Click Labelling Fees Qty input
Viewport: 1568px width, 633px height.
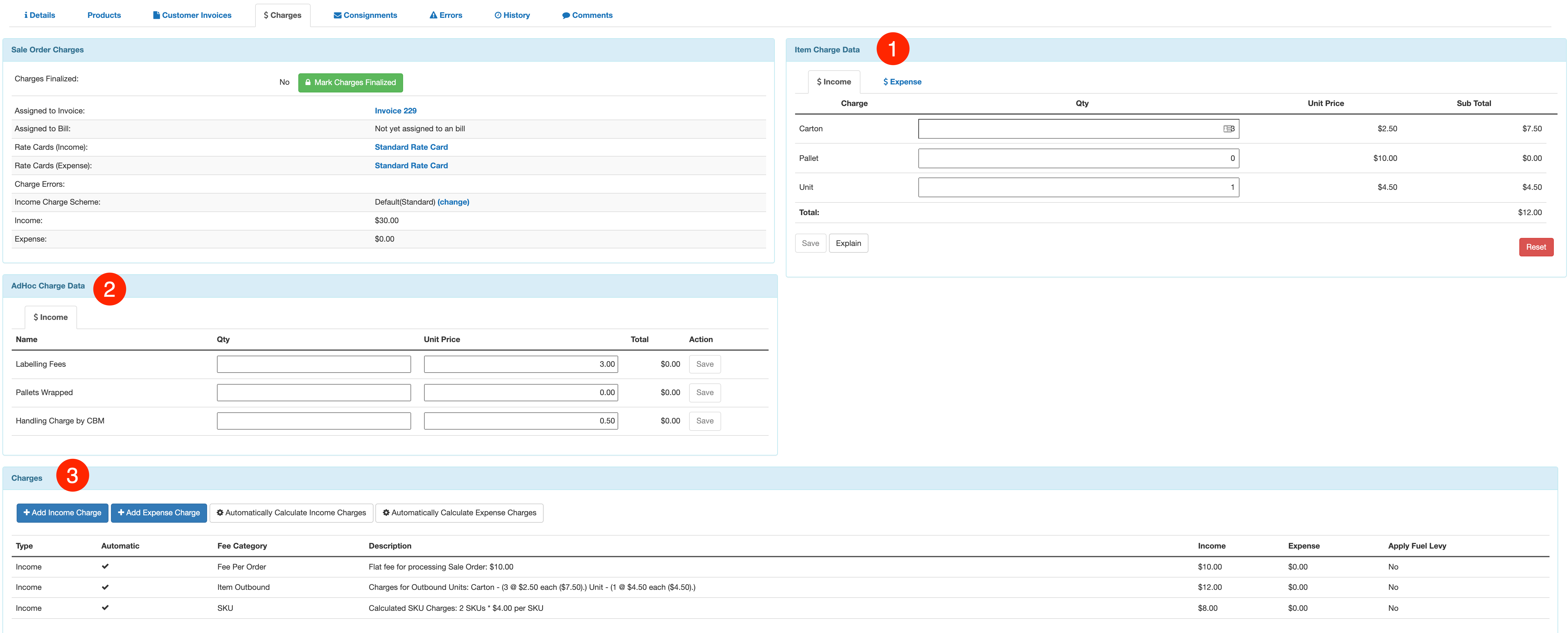313,365
